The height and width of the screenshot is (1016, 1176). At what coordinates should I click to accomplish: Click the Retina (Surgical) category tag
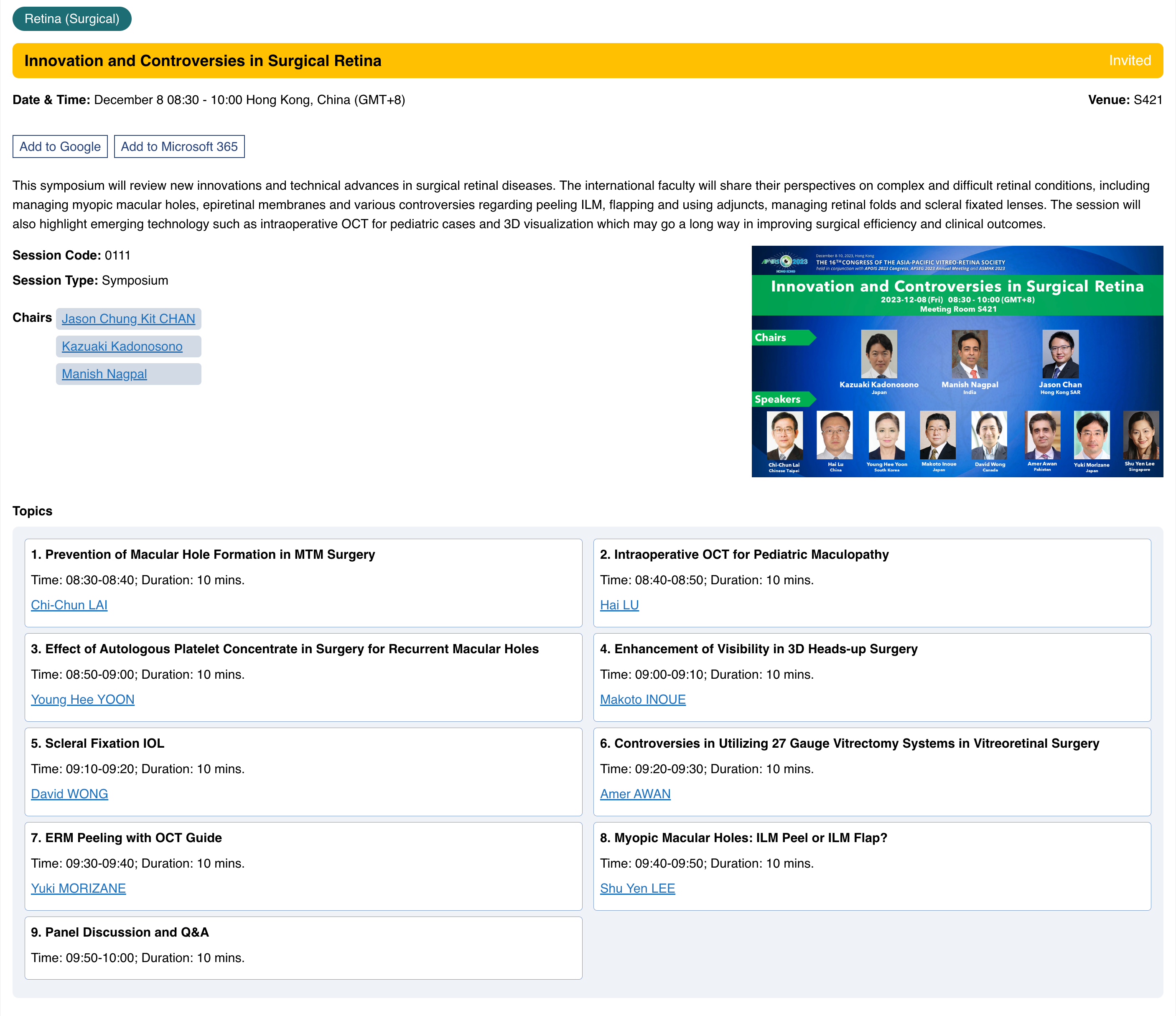click(x=71, y=19)
